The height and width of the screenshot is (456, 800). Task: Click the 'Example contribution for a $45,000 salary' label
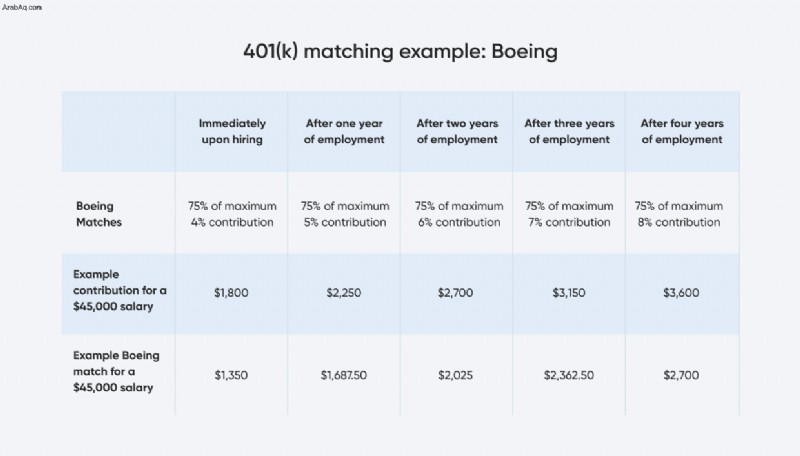120,290
